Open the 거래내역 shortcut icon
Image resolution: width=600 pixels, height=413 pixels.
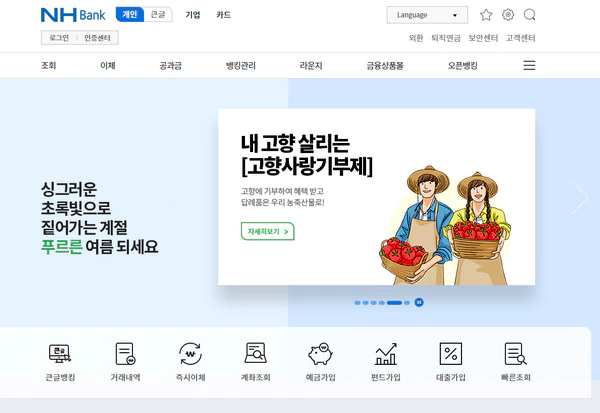pyautogui.click(x=126, y=354)
